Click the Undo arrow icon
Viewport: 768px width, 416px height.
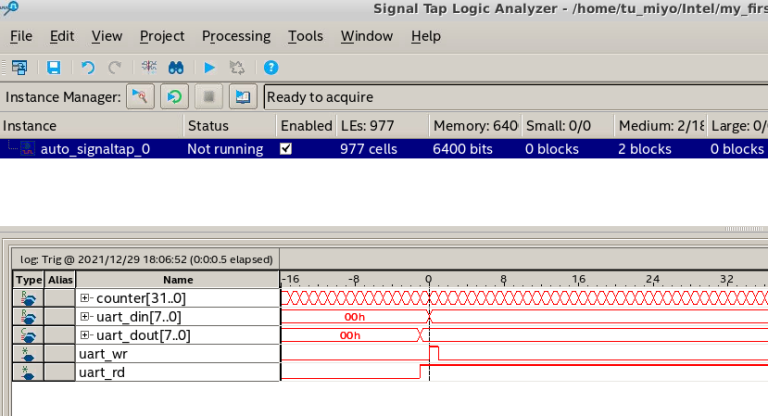click(87, 68)
